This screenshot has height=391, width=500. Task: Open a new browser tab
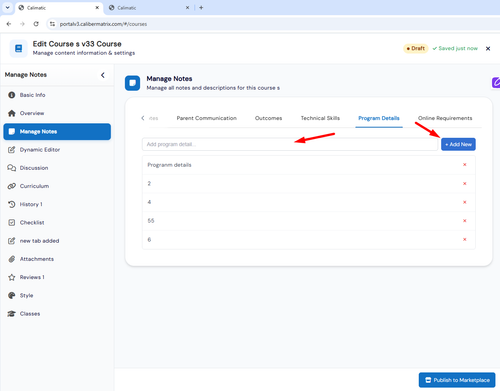pos(201,8)
